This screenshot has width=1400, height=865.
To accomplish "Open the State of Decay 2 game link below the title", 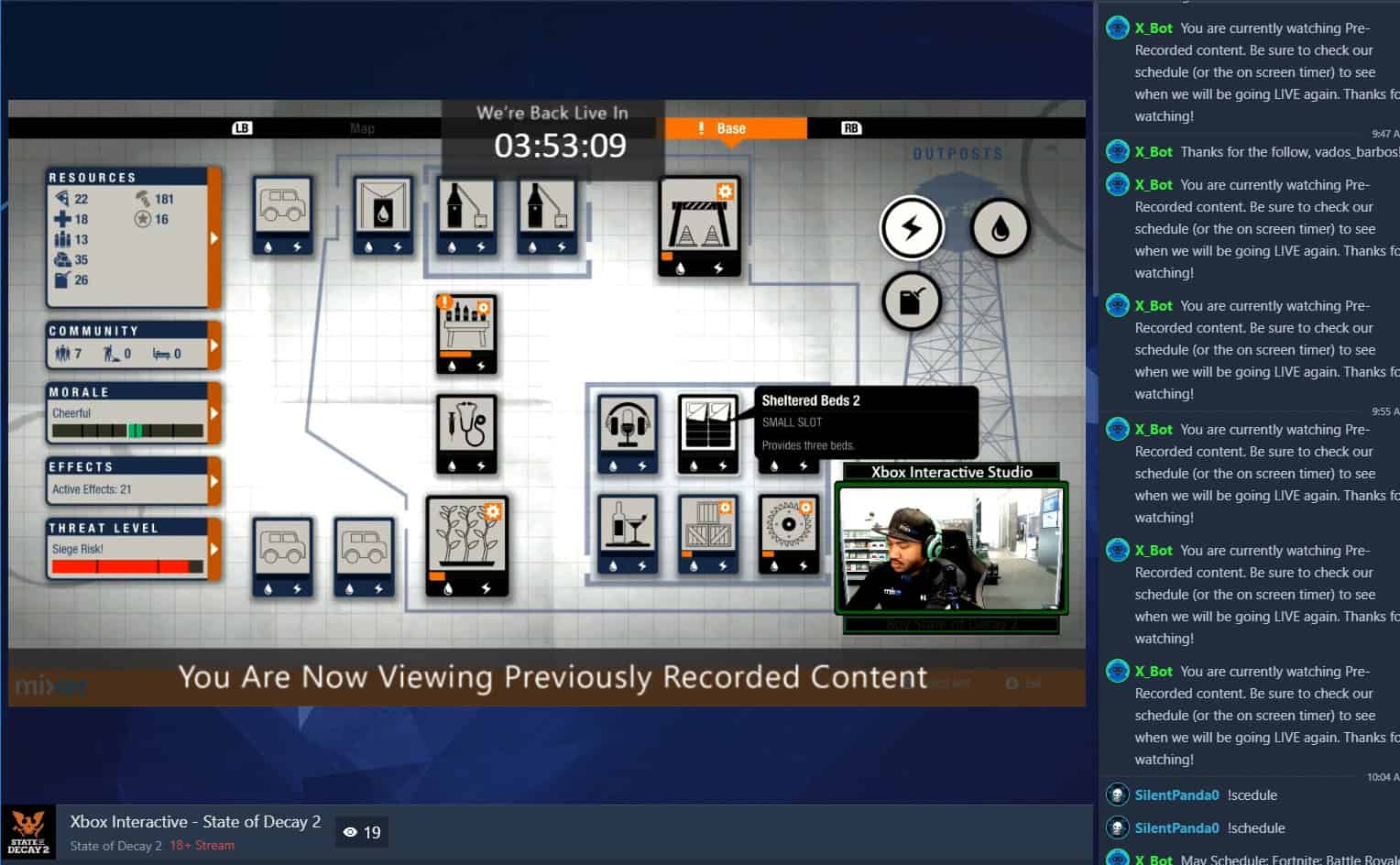I will point(115,846).
